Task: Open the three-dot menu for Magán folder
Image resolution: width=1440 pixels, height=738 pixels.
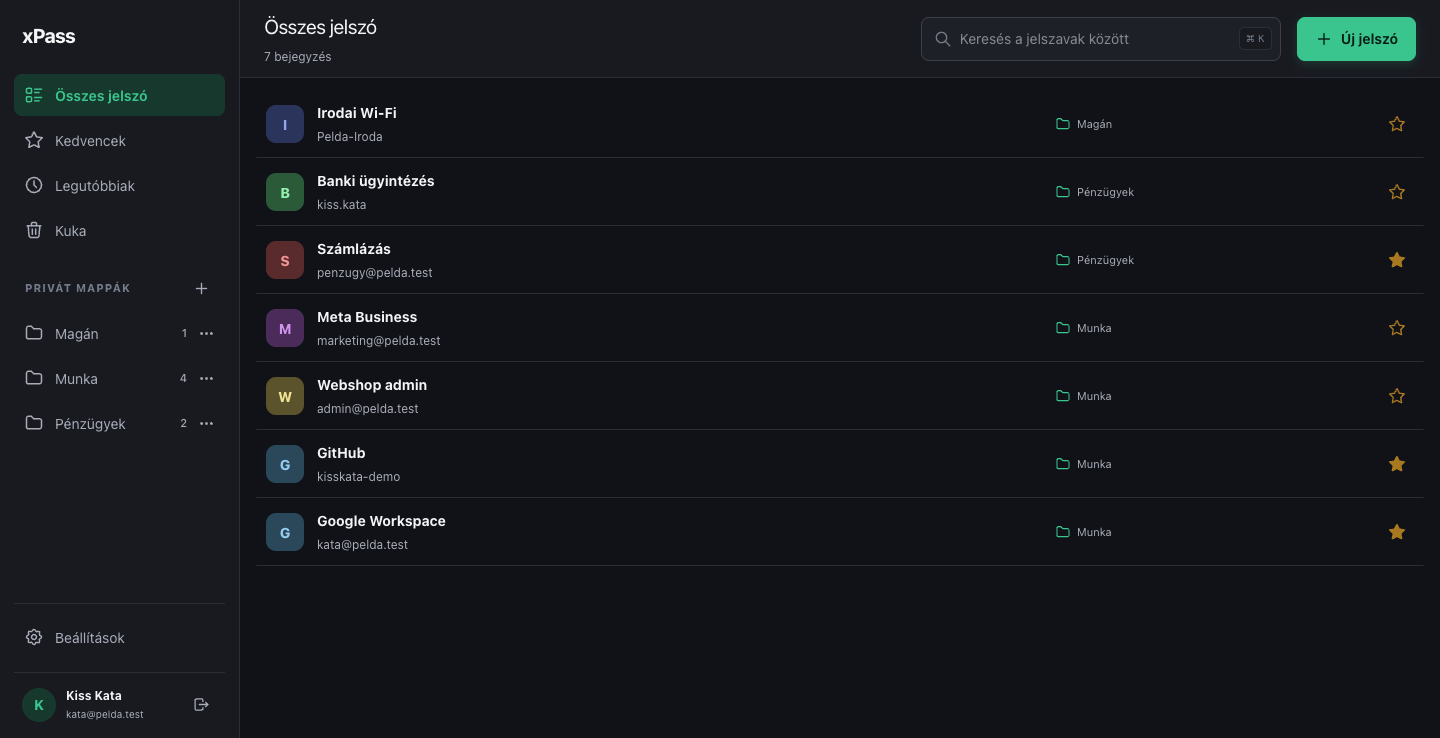Action: [206, 333]
